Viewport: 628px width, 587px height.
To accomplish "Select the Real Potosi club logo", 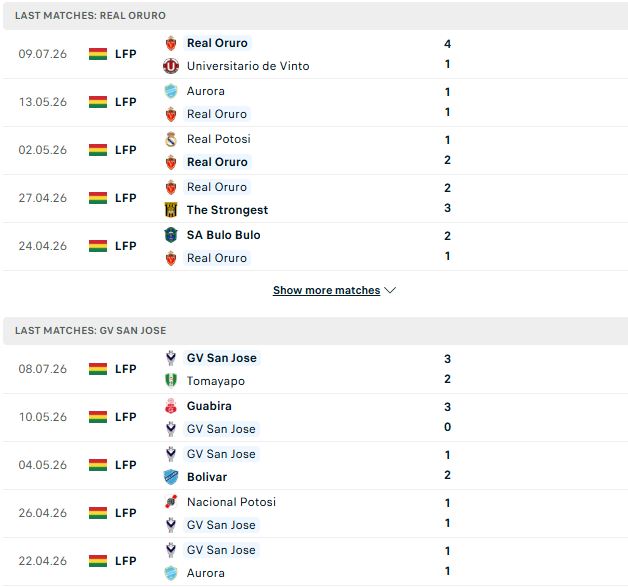I will point(171,139).
